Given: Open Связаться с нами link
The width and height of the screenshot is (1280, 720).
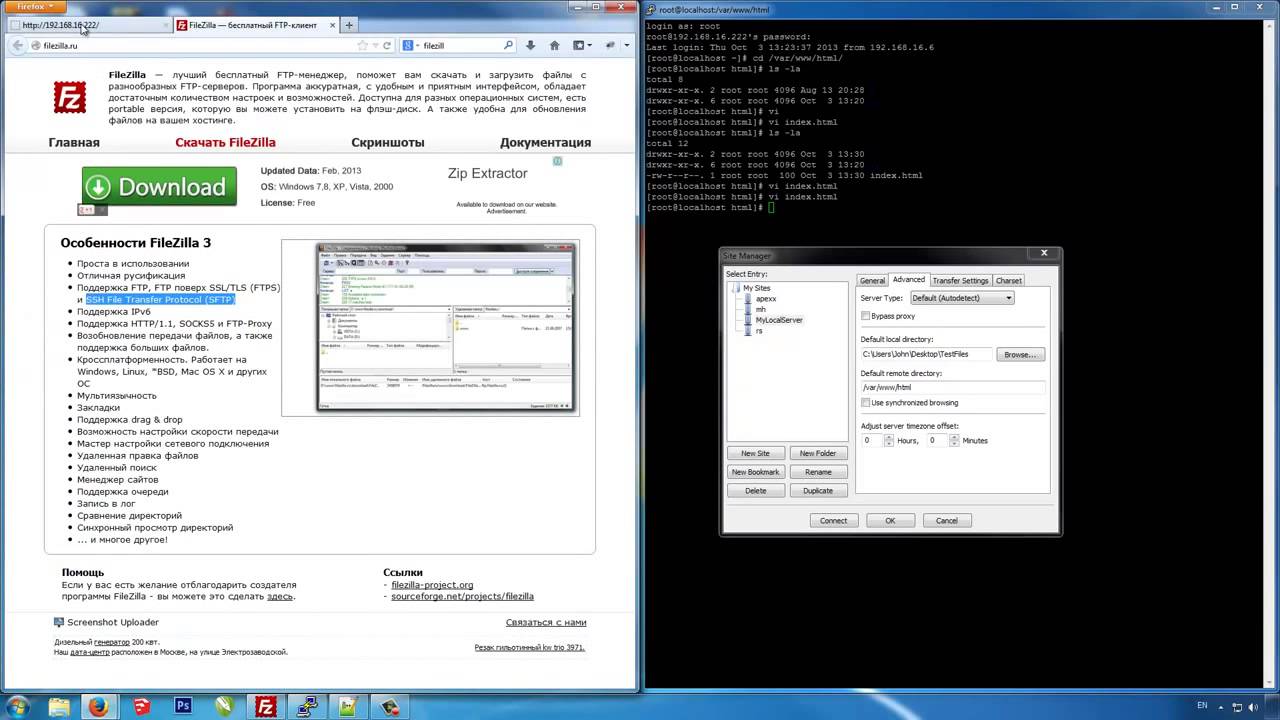Looking at the screenshot, I should click(546, 622).
